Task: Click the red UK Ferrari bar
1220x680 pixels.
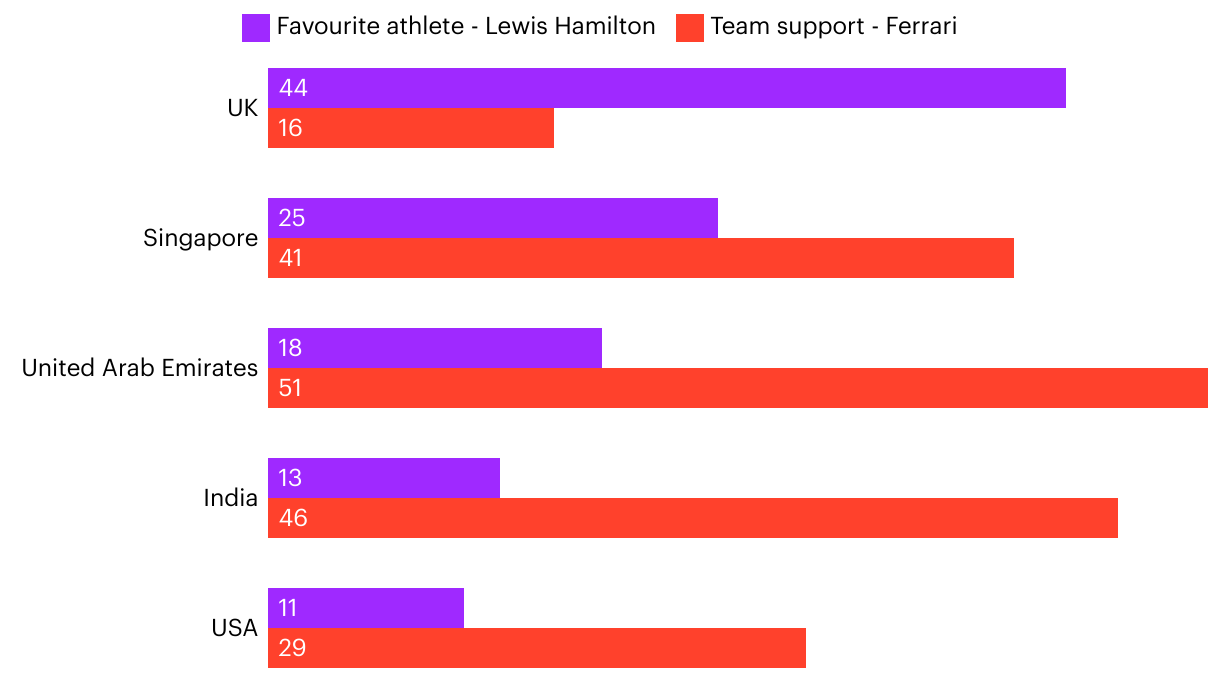Action: 410,128
